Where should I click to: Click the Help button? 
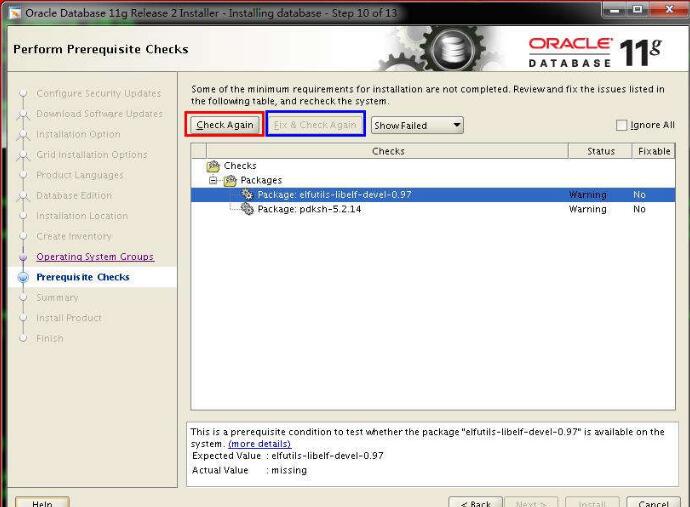42,502
